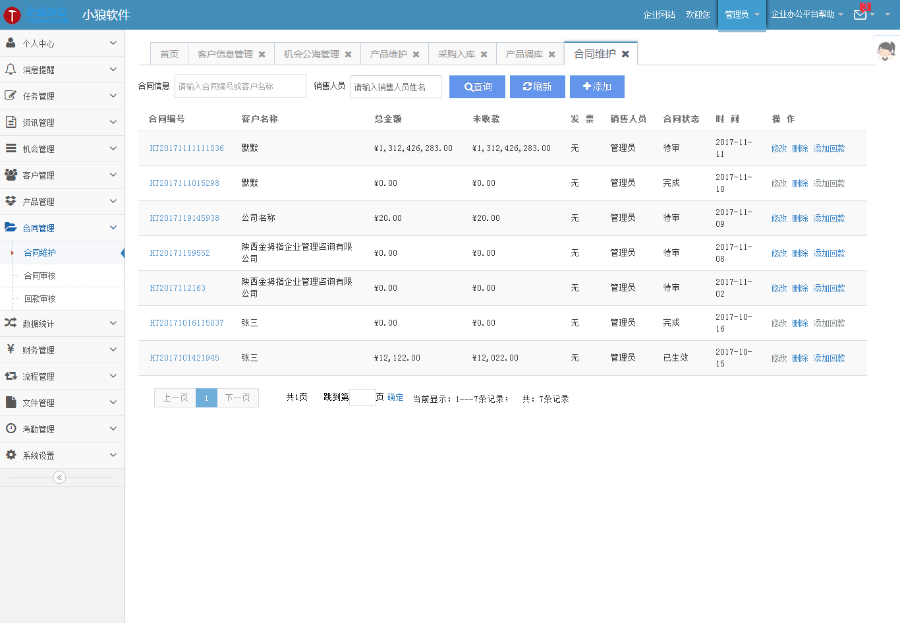Select page 1 in pagination
The height and width of the screenshot is (623, 900).
point(207,398)
